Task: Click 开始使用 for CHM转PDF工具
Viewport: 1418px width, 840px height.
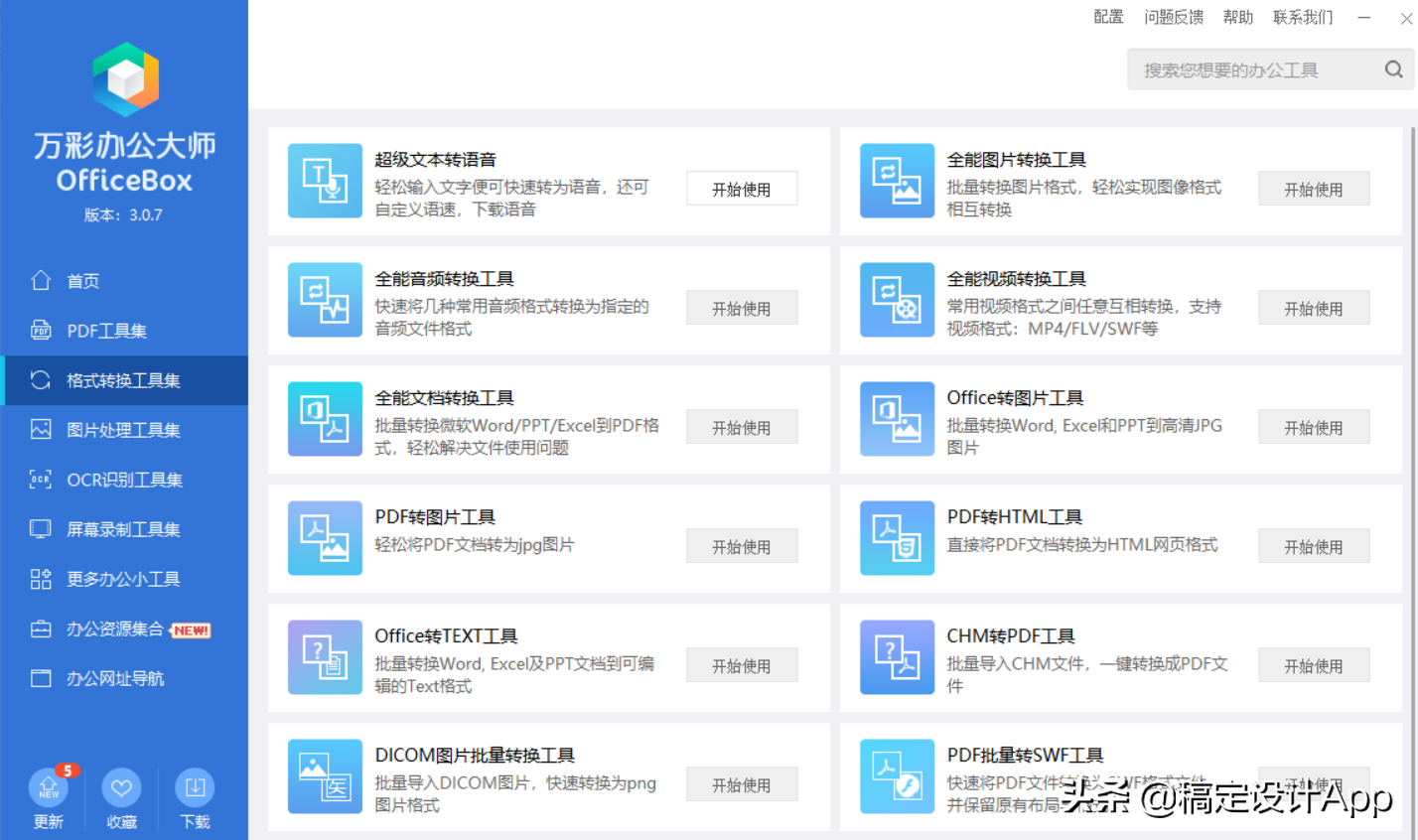Action: (1314, 665)
